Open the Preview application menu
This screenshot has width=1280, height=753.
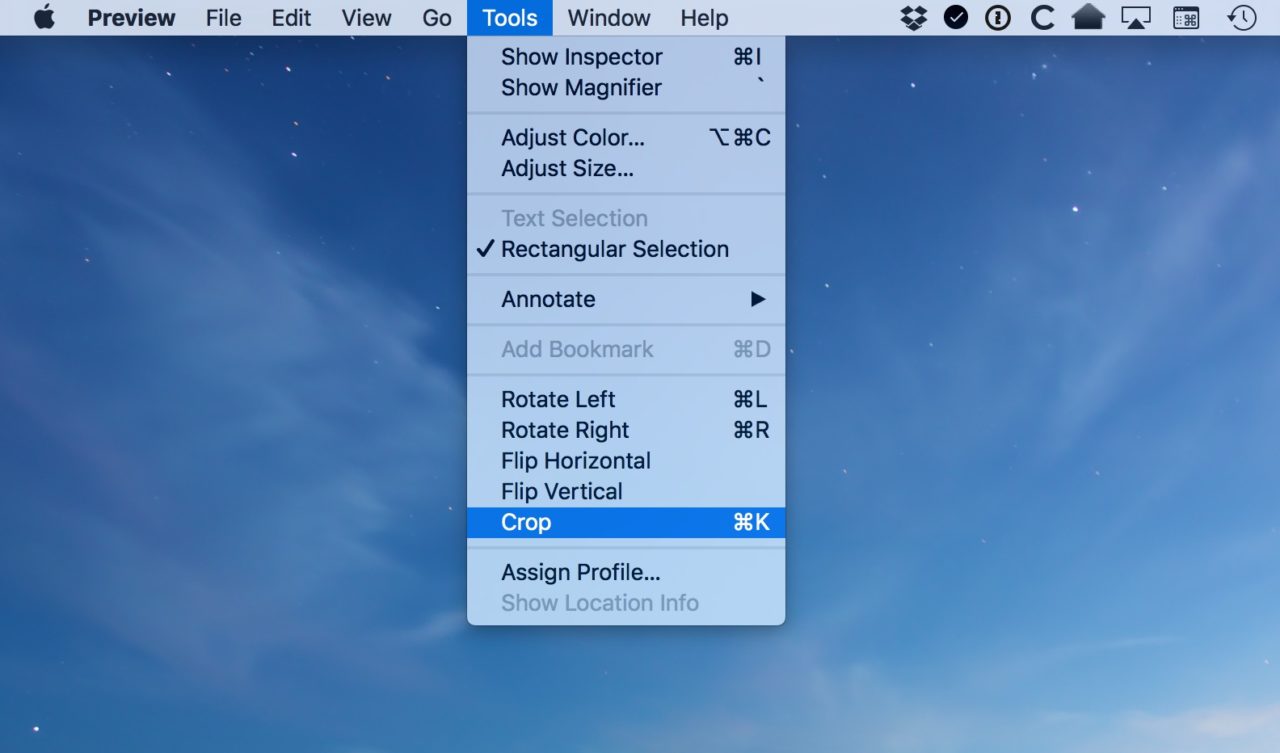tap(131, 18)
